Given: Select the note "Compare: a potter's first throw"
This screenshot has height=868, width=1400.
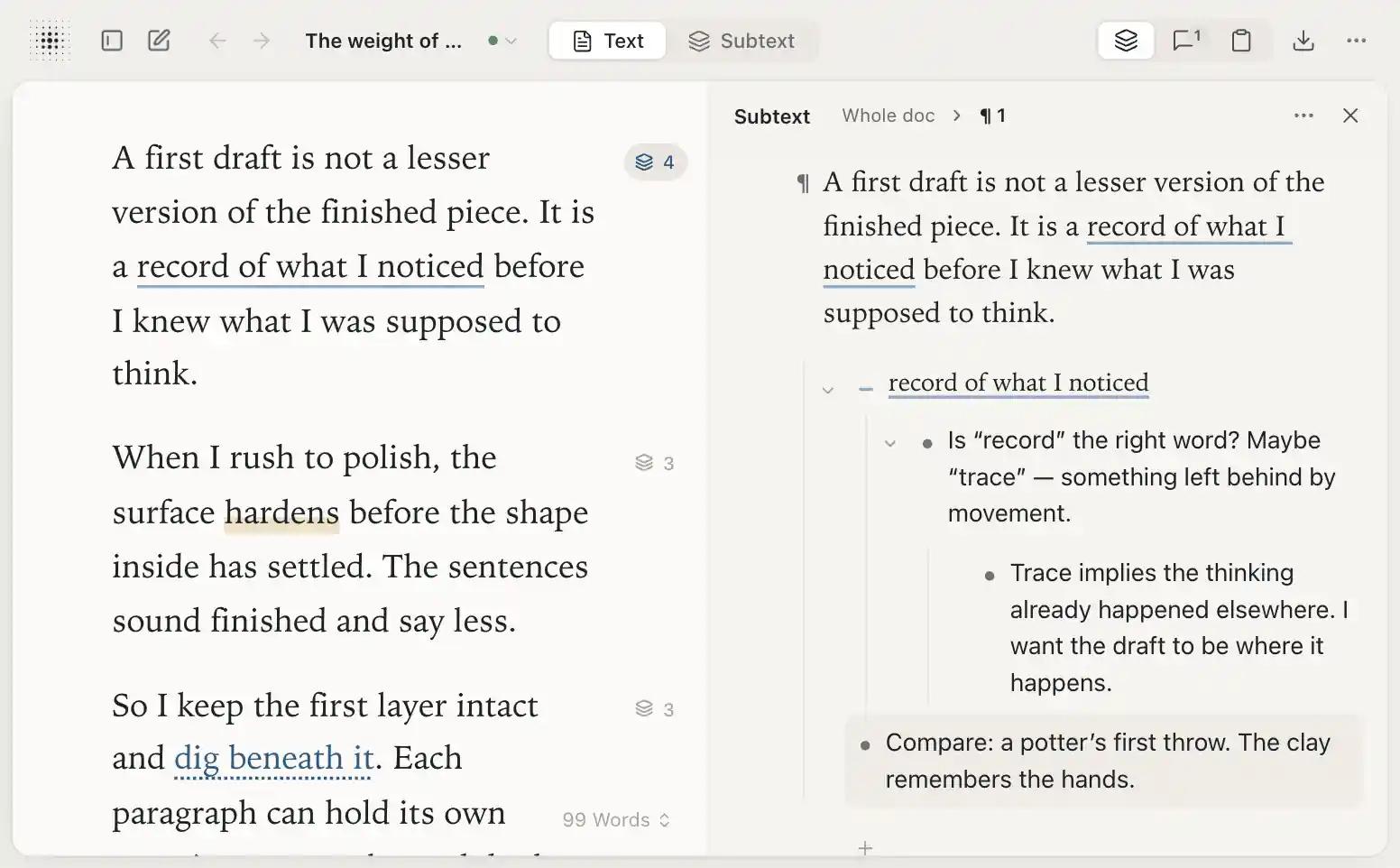Looking at the screenshot, I should 1102,761.
